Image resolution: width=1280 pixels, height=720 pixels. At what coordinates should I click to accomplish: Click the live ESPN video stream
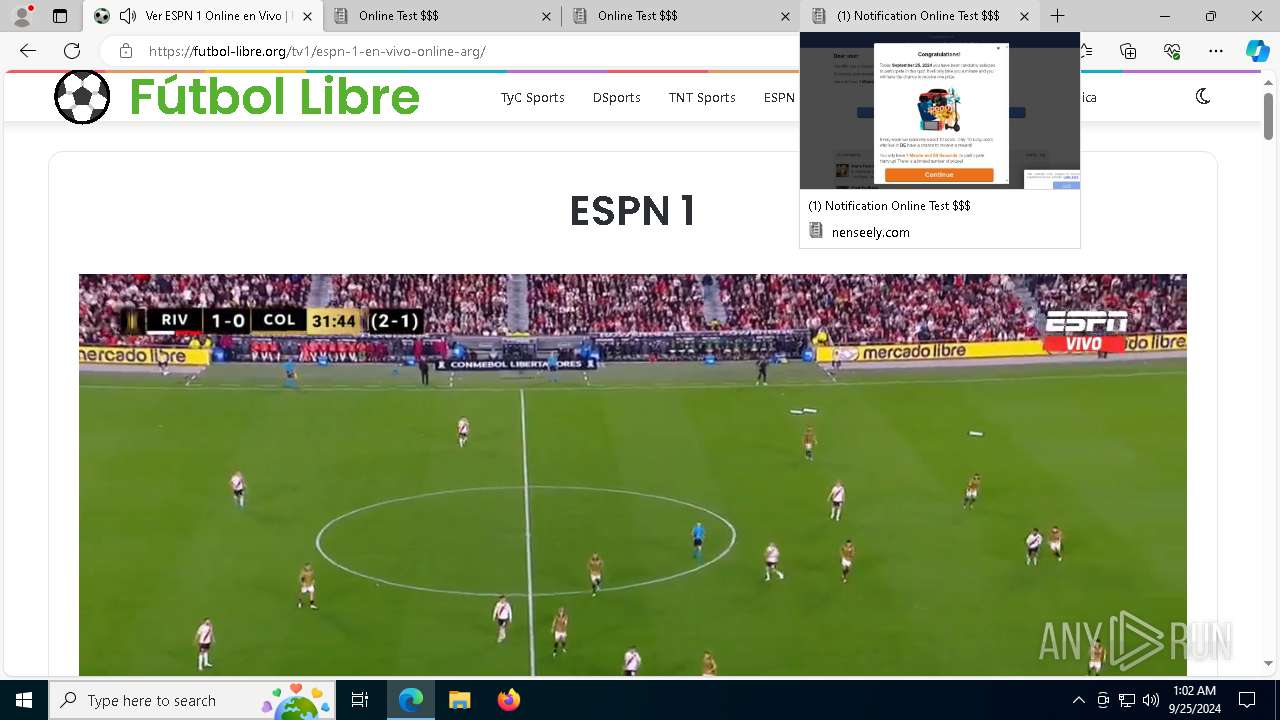click(633, 475)
